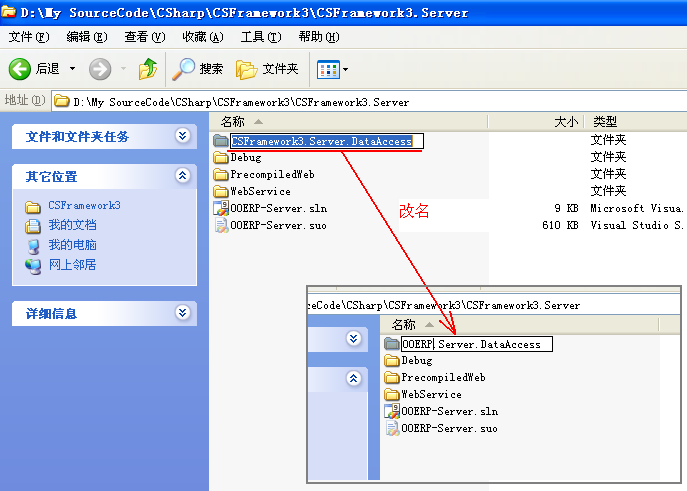Open the Search (搜索) toolbar button

[x=198, y=69]
